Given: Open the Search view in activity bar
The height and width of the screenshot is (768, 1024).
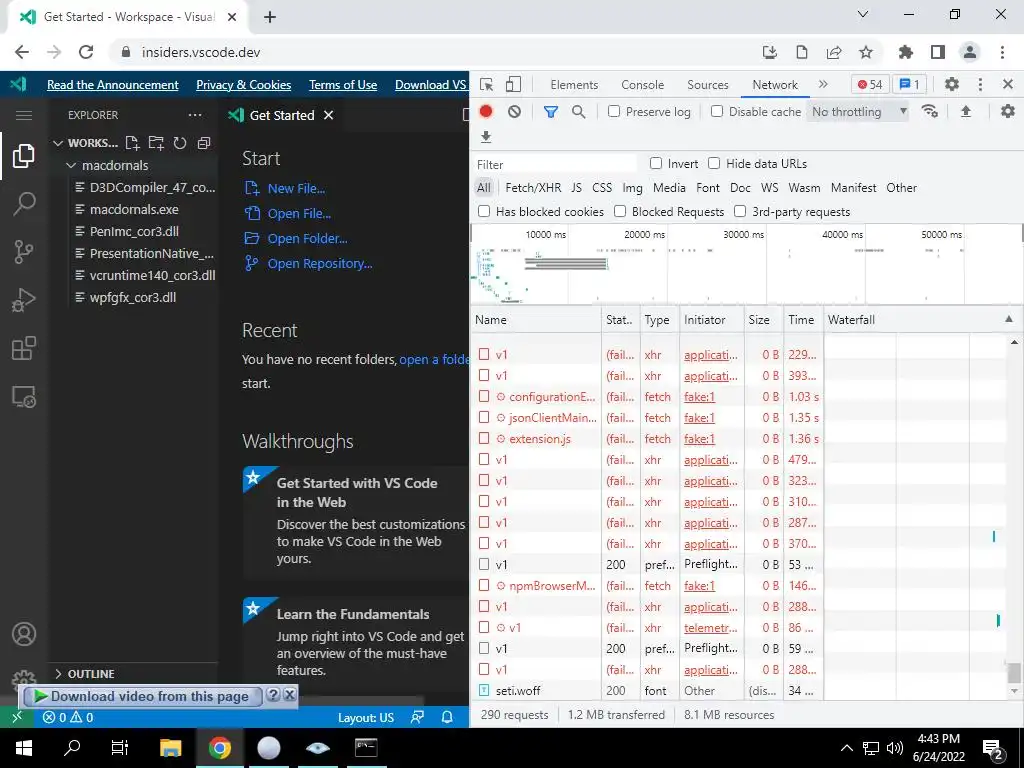Looking at the screenshot, I should tap(24, 204).
